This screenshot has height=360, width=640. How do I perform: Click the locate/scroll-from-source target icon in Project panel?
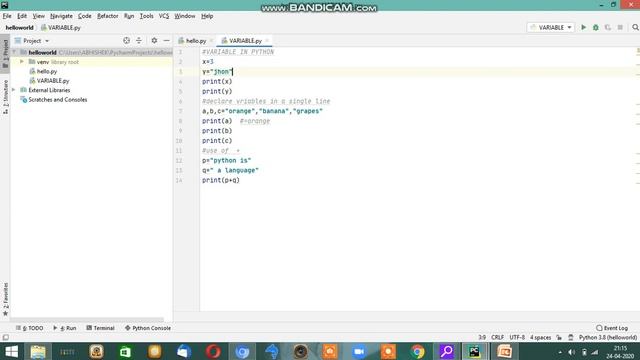[x=127, y=40]
